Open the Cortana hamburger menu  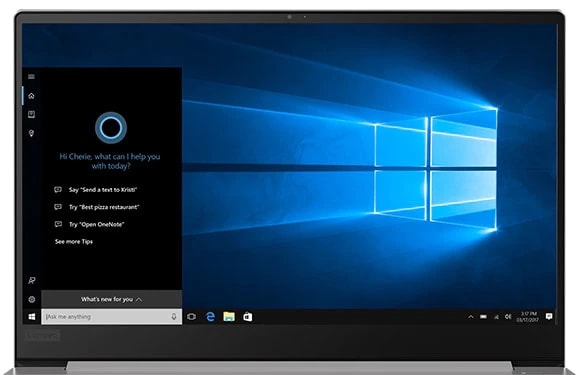[x=31, y=77]
